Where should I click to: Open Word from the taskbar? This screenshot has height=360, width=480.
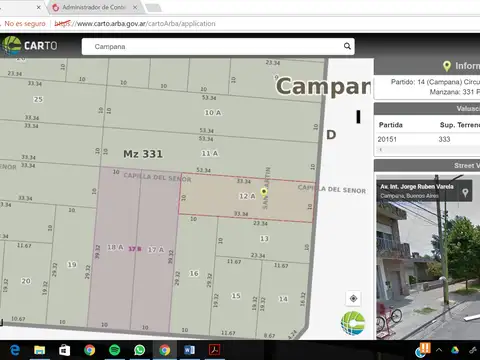[x=189, y=350]
